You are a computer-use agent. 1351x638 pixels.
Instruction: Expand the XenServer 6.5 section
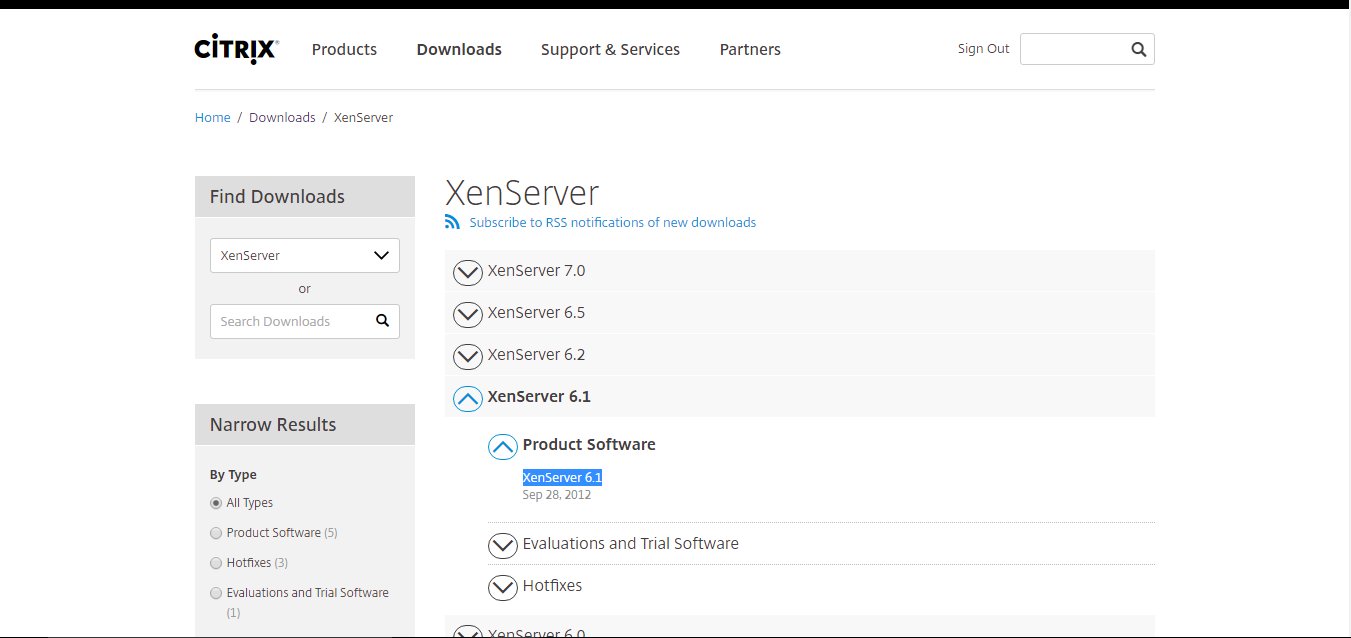coord(800,313)
